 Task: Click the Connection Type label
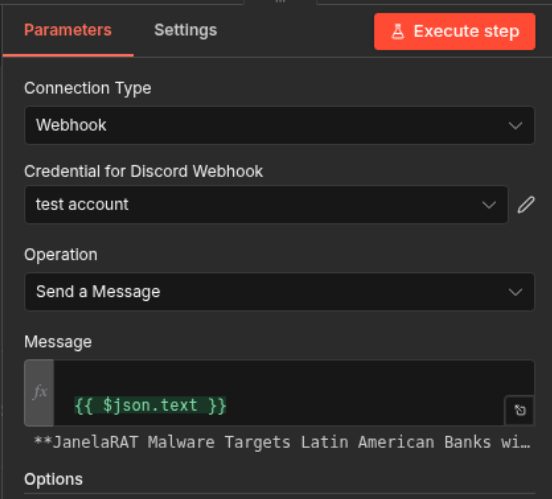point(88,88)
